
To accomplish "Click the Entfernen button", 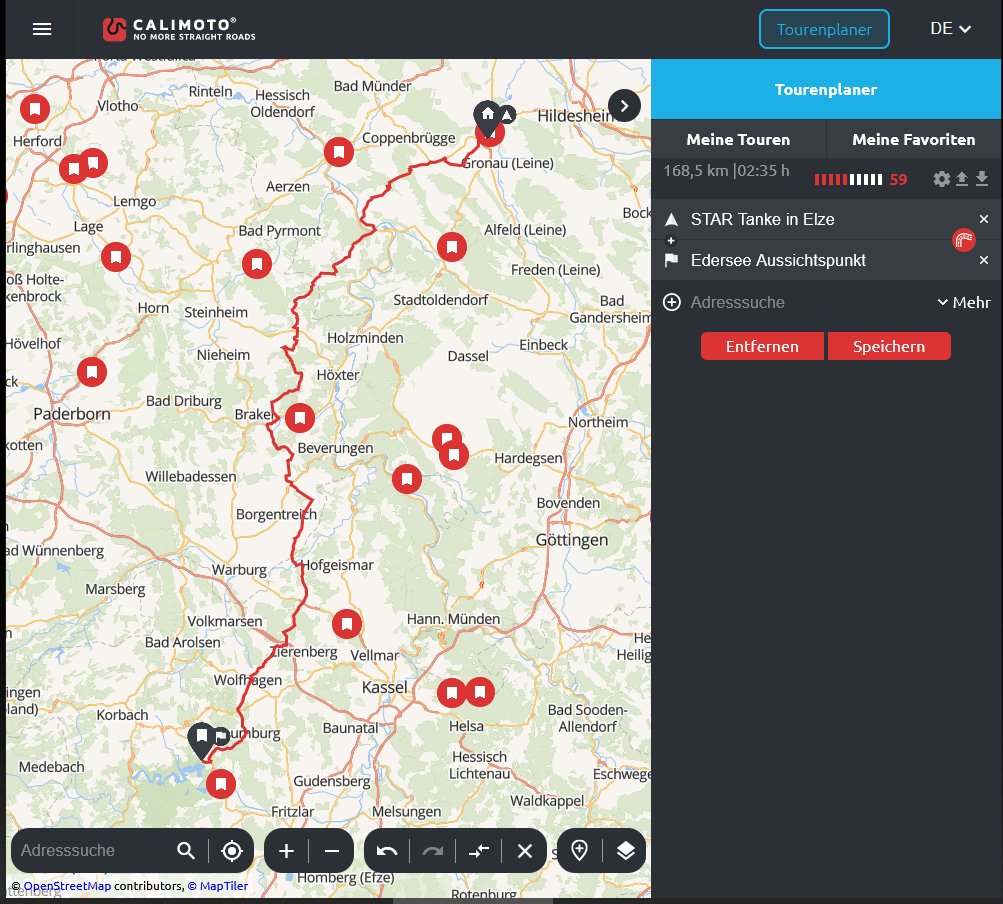I will [x=762, y=347].
